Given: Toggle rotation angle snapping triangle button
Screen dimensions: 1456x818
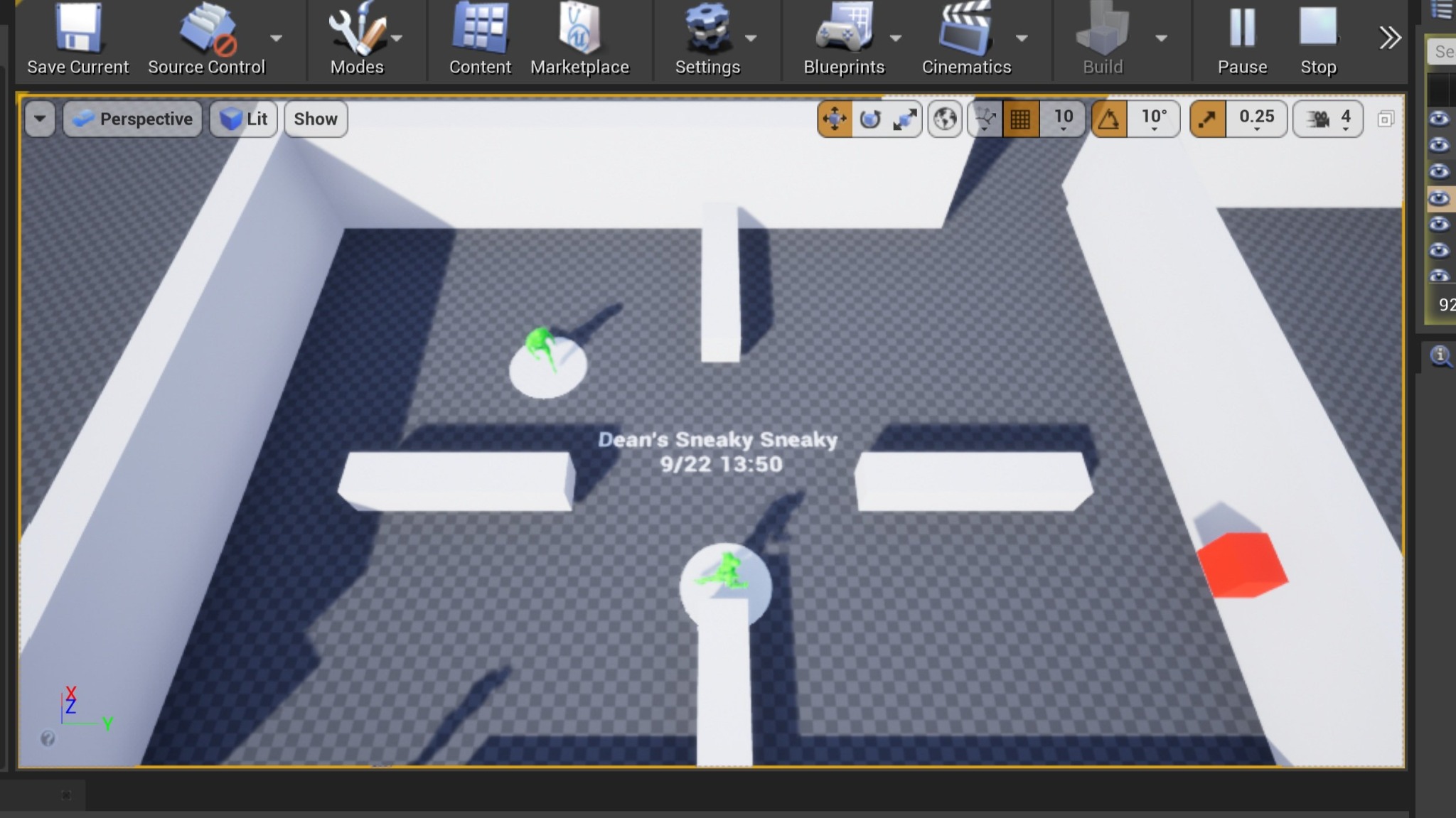Looking at the screenshot, I should 1109,119.
